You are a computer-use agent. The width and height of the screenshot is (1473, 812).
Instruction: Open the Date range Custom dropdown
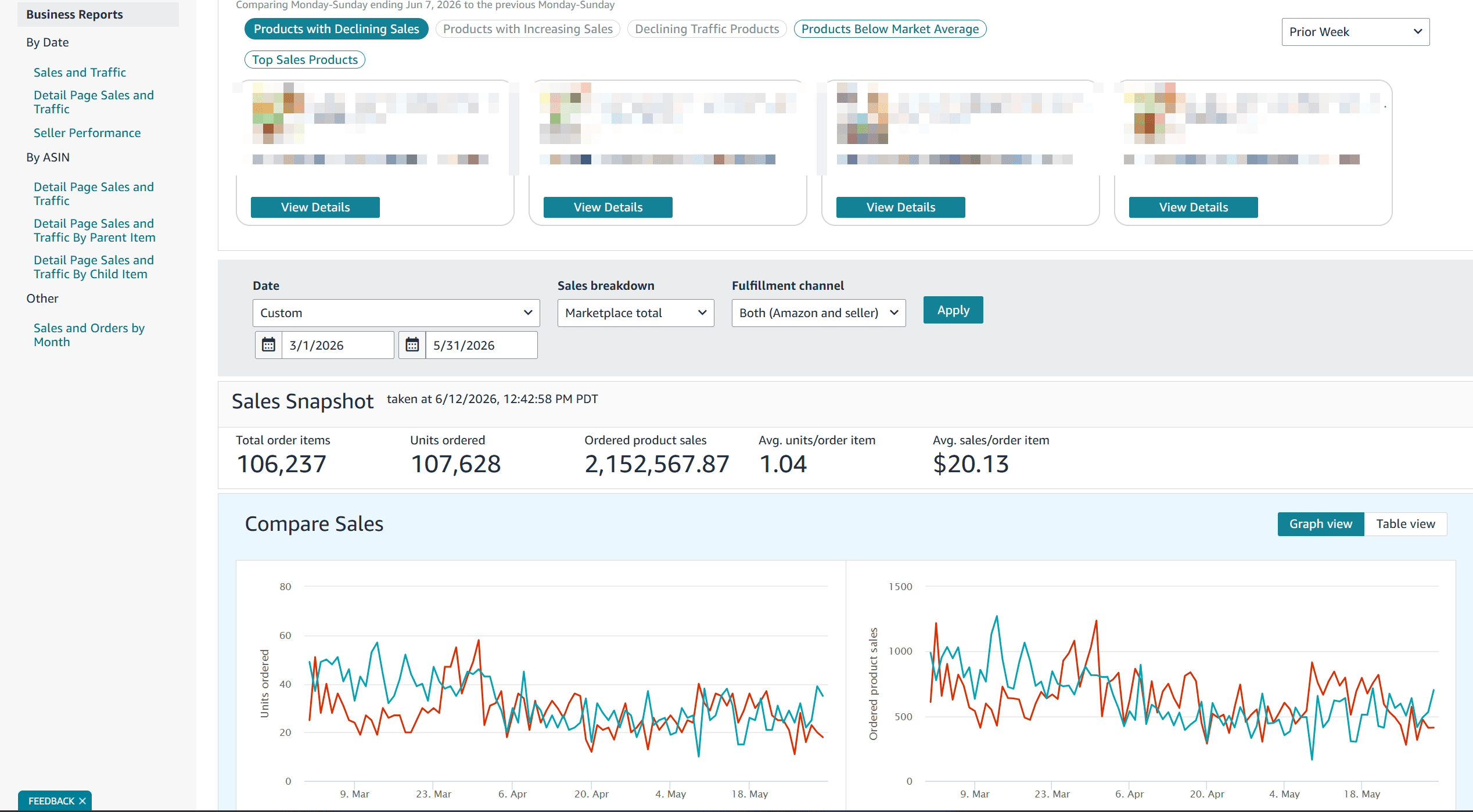click(x=396, y=313)
